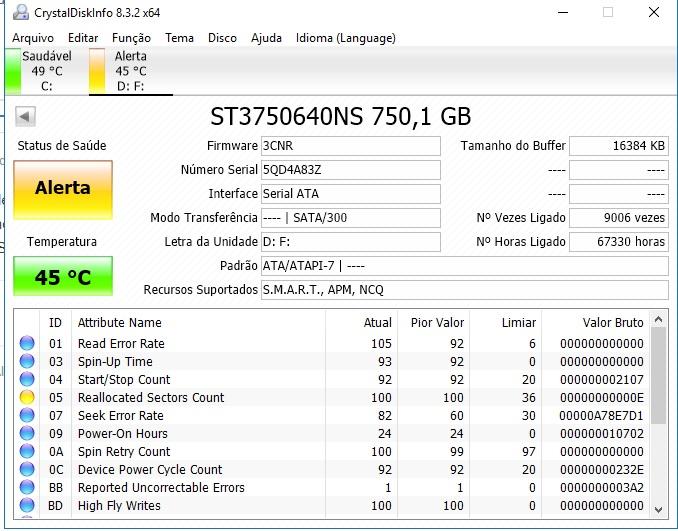Open the Tema menu

(179, 38)
